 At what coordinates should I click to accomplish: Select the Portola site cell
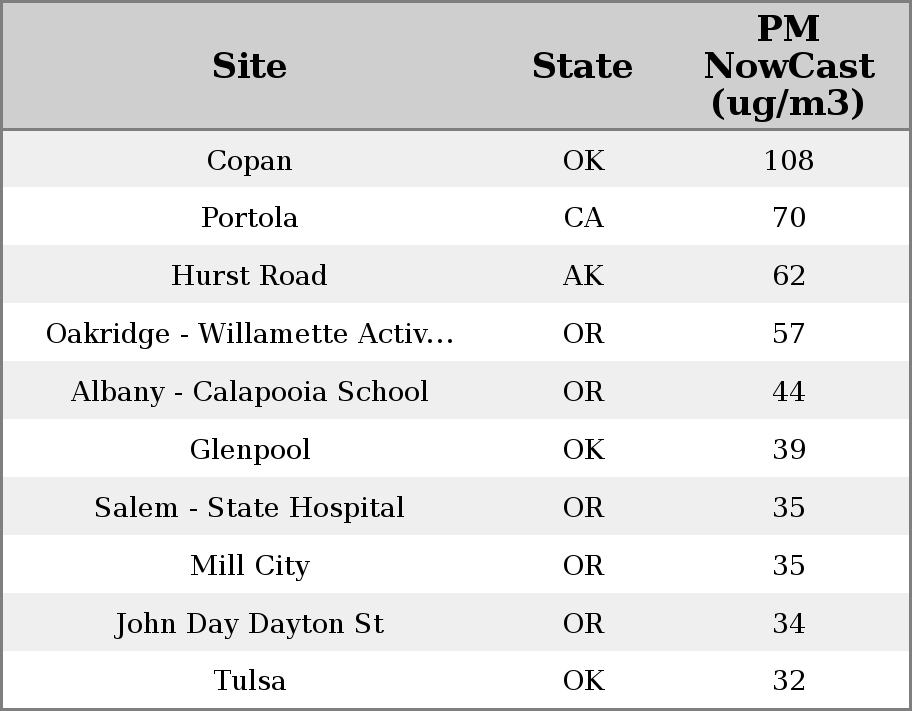[x=249, y=218]
